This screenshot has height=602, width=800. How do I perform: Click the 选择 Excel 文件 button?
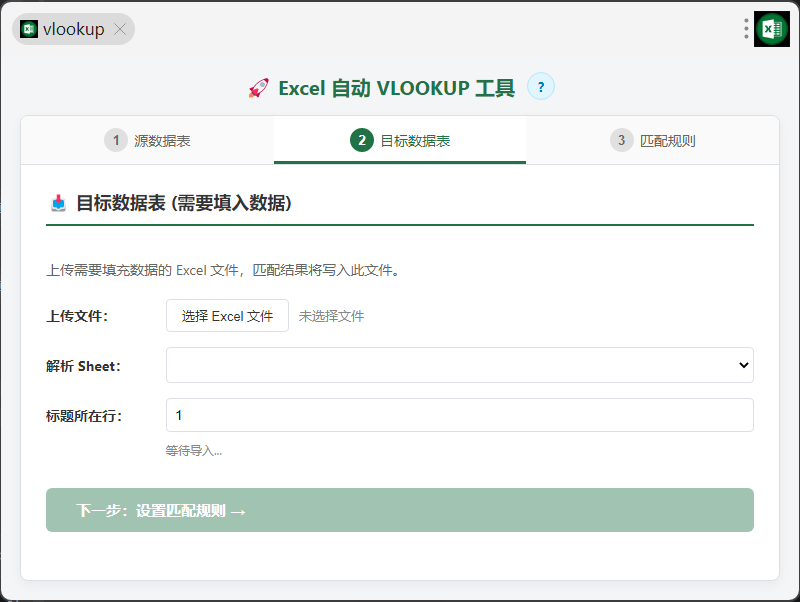[x=227, y=316]
